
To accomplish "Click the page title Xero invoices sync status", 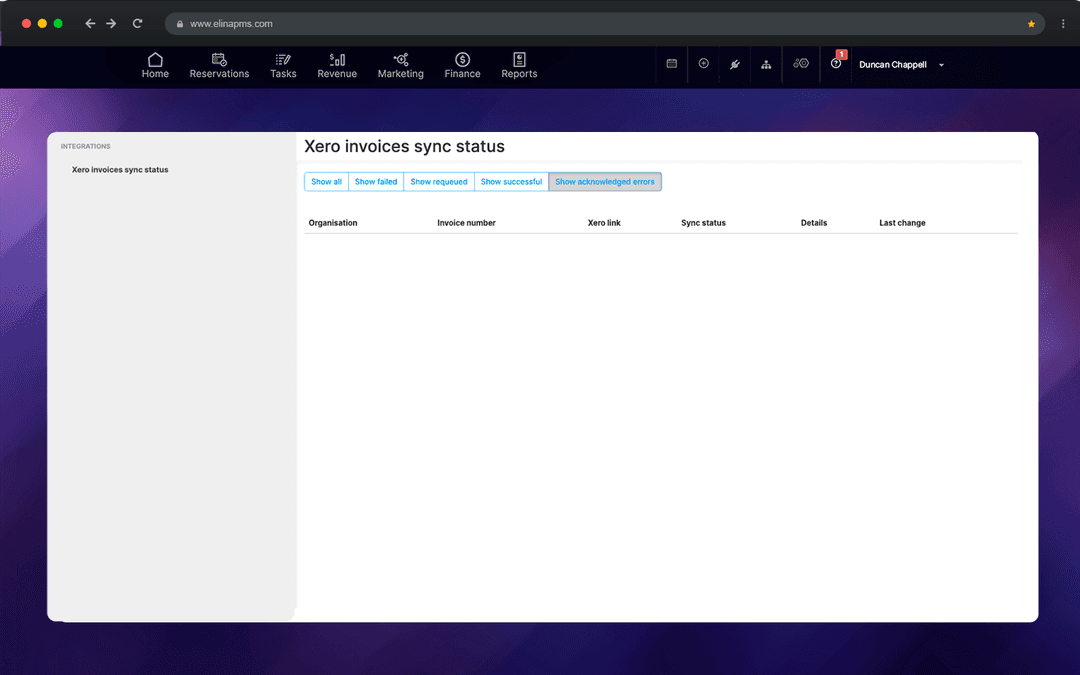I will pyautogui.click(x=404, y=146).
